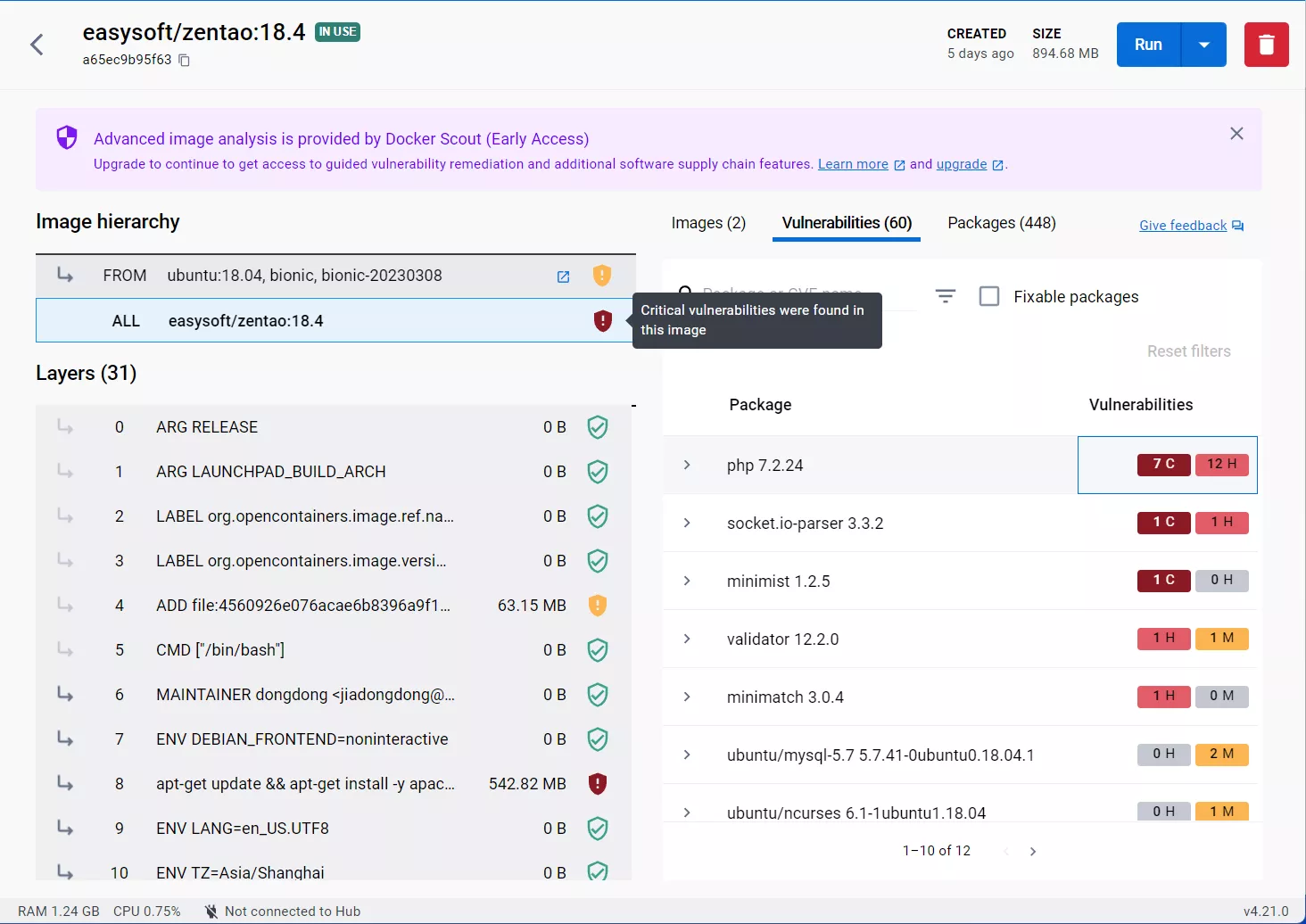This screenshot has height=924, width=1306.
Task: Click the green shield for the CMD /bin/bash layer
Action: [x=598, y=650]
